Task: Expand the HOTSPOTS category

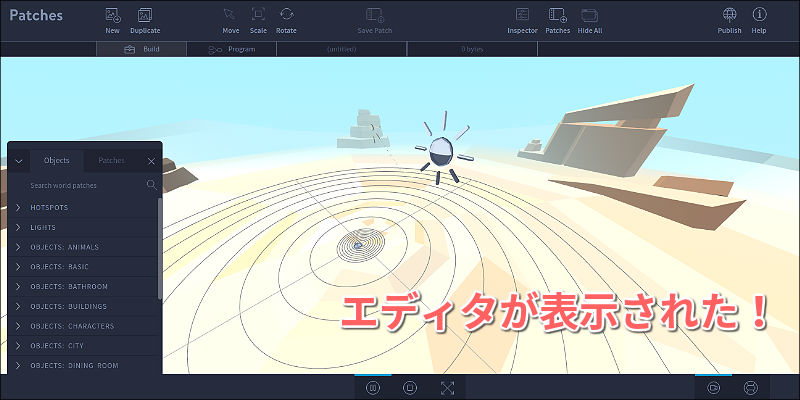Action: [x=83, y=208]
